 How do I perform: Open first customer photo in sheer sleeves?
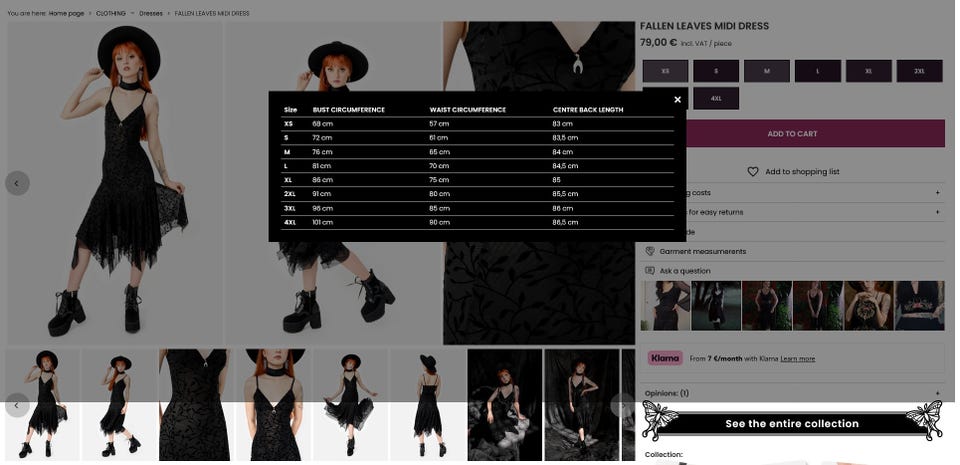666,306
